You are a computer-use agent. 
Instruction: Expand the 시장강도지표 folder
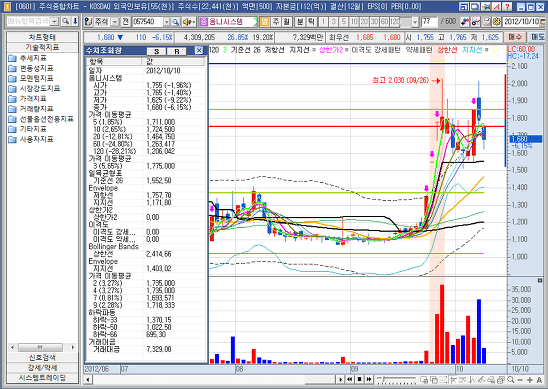tap(34, 88)
